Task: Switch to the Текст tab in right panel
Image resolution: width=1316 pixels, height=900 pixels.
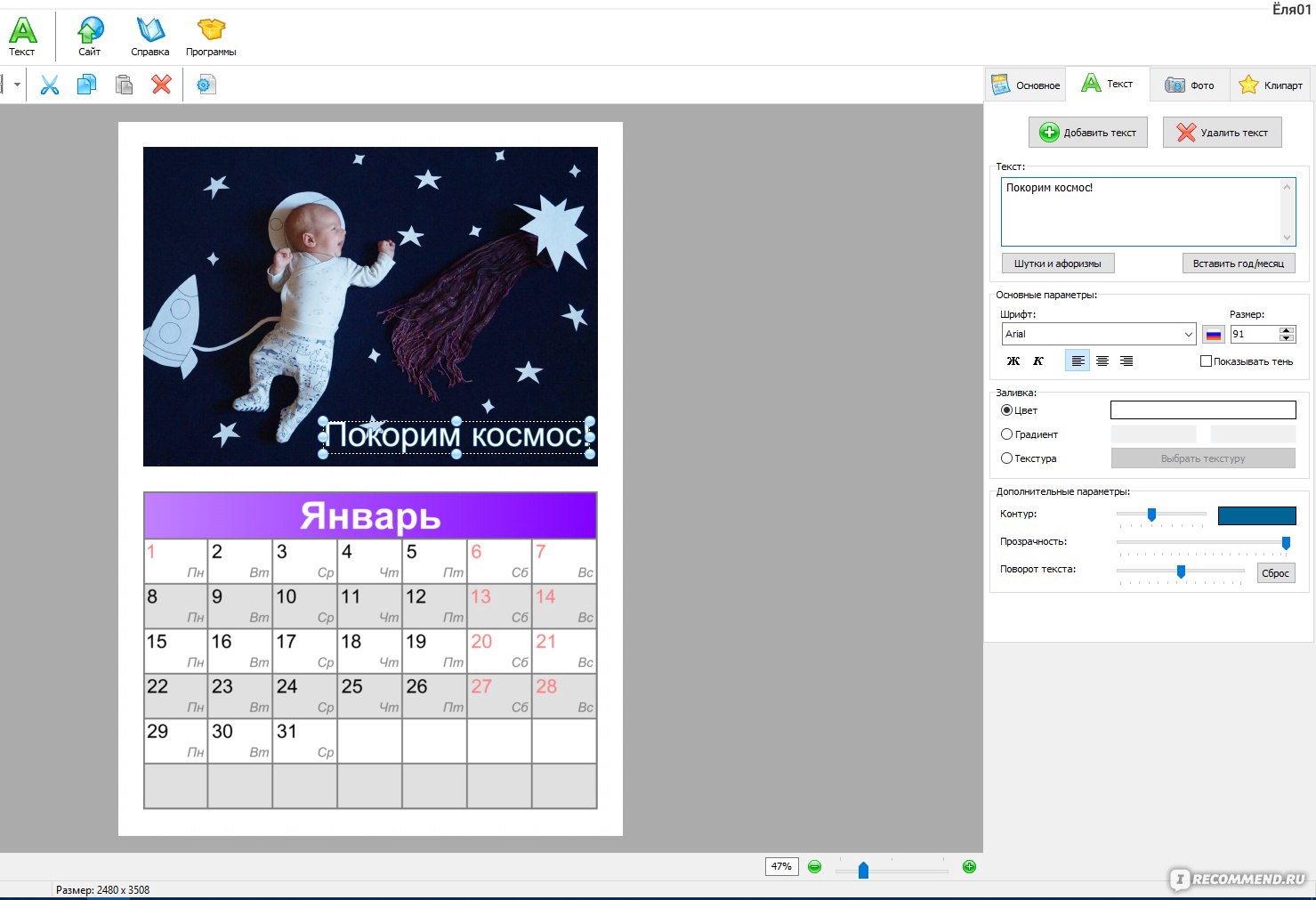Action: tap(1107, 84)
